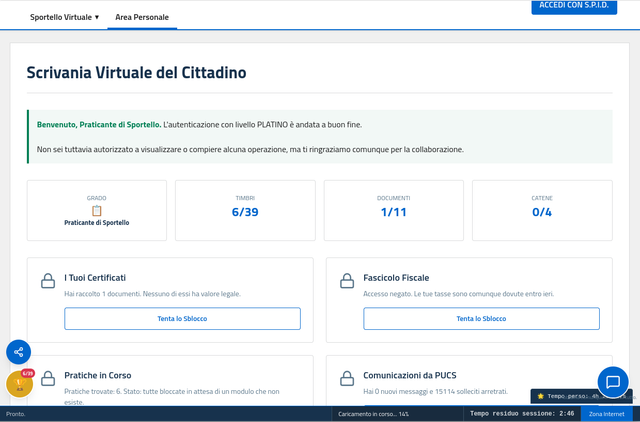Click the blue share icon button
Viewport: 640px width, 422px height.
[x=18, y=352]
